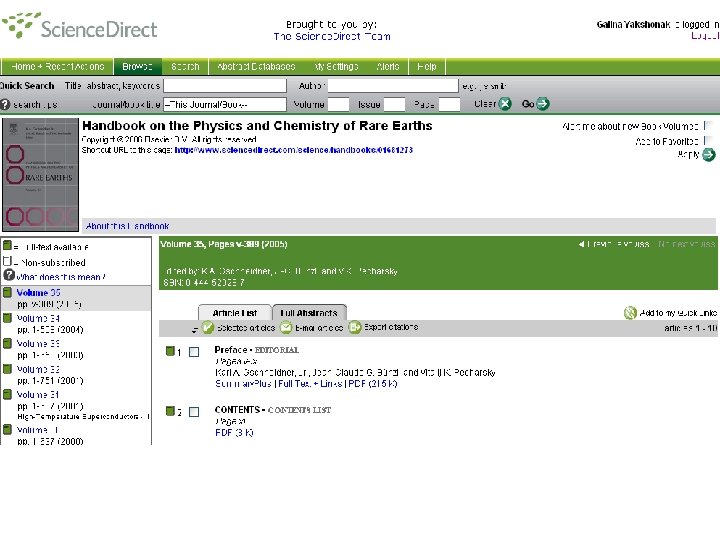Click the Selected articles checkmark icon
The width and height of the screenshot is (720, 540).
click(208, 327)
